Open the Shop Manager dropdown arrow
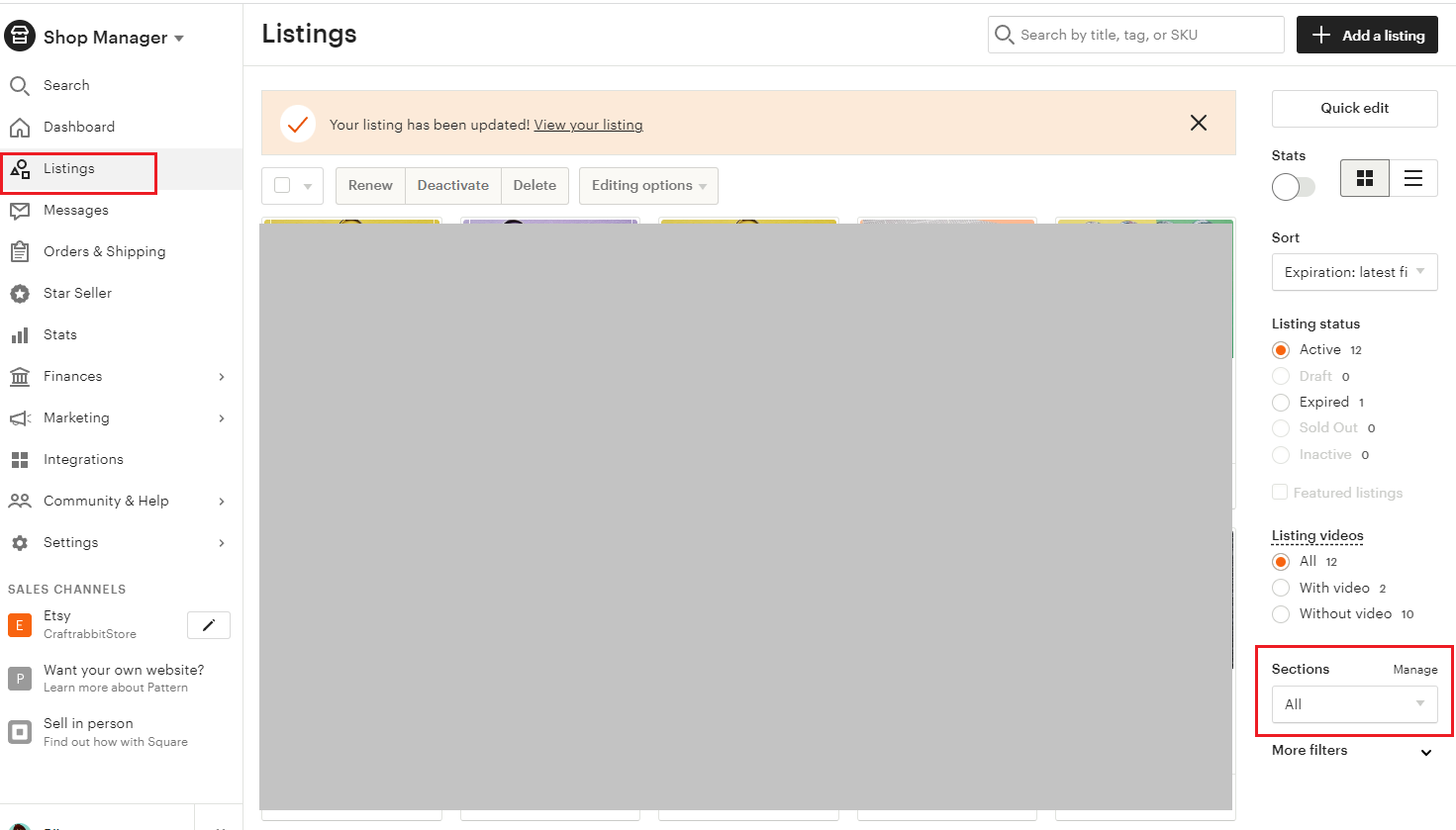The image size is (1456, 830). pos(179,39)
